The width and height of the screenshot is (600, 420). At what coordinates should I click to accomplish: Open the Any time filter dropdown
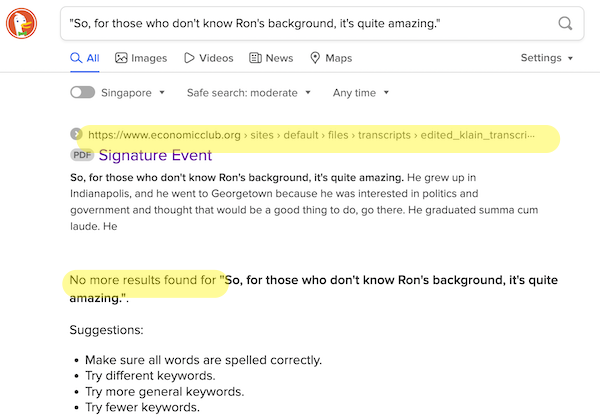coord(361,93)
